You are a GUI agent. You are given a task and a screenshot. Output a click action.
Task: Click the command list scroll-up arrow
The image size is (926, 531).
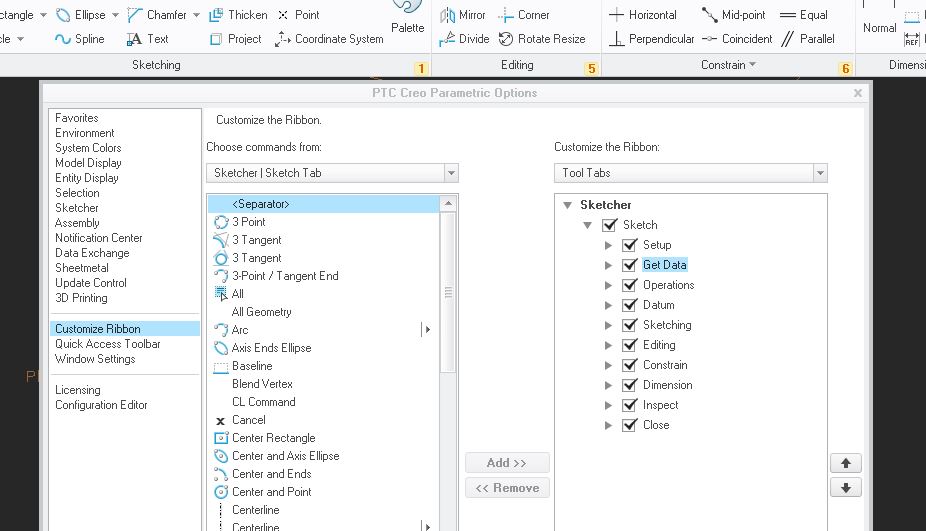[x=448, y=204]
